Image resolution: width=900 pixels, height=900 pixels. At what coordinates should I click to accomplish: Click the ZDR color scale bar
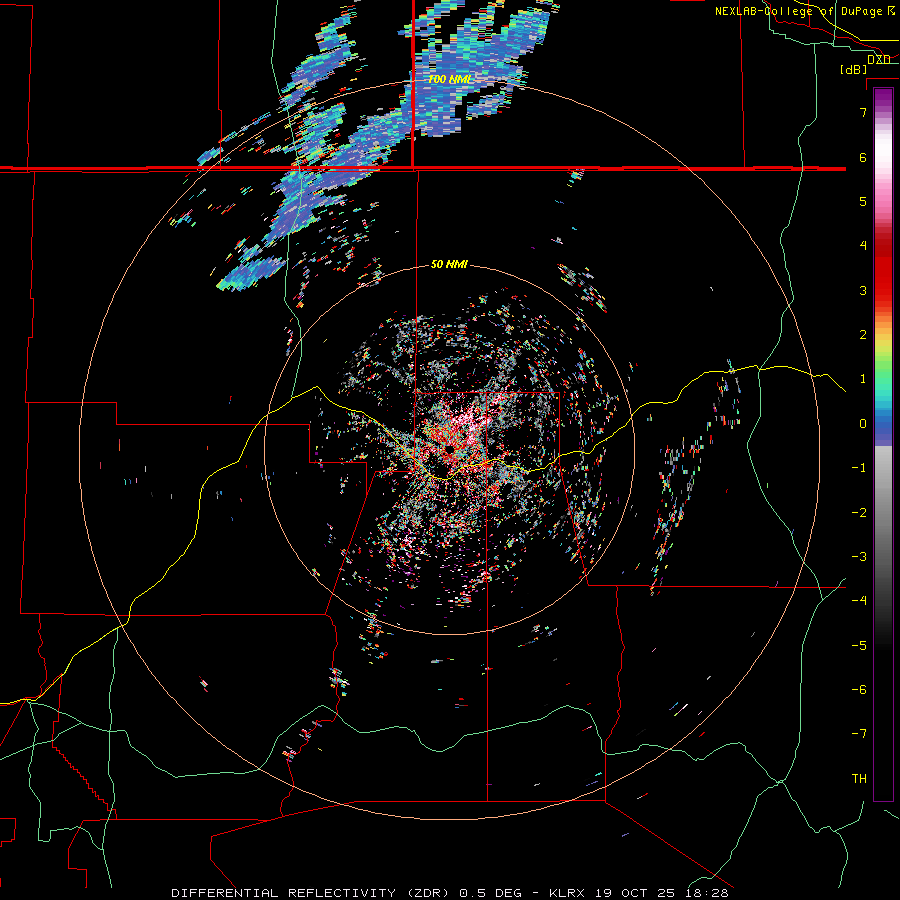(883, 444)
